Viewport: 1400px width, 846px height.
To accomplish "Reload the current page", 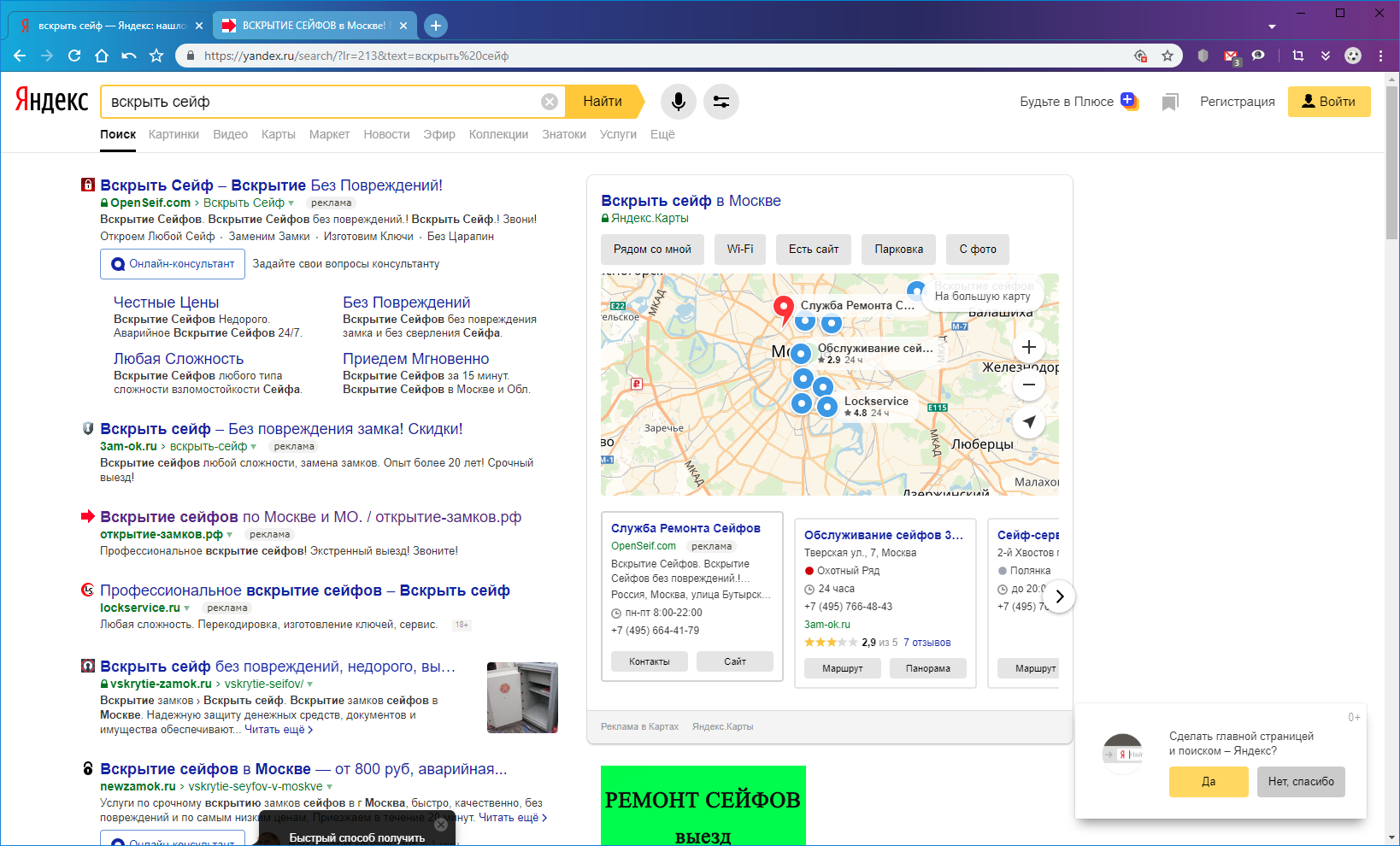I will tap(74, 56).
